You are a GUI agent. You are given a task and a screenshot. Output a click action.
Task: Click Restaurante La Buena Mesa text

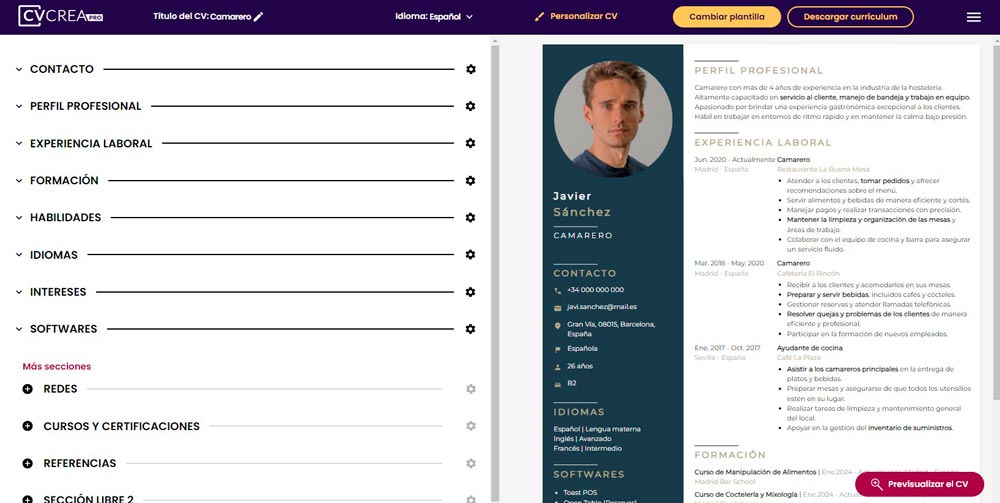(x=823, y=170)
